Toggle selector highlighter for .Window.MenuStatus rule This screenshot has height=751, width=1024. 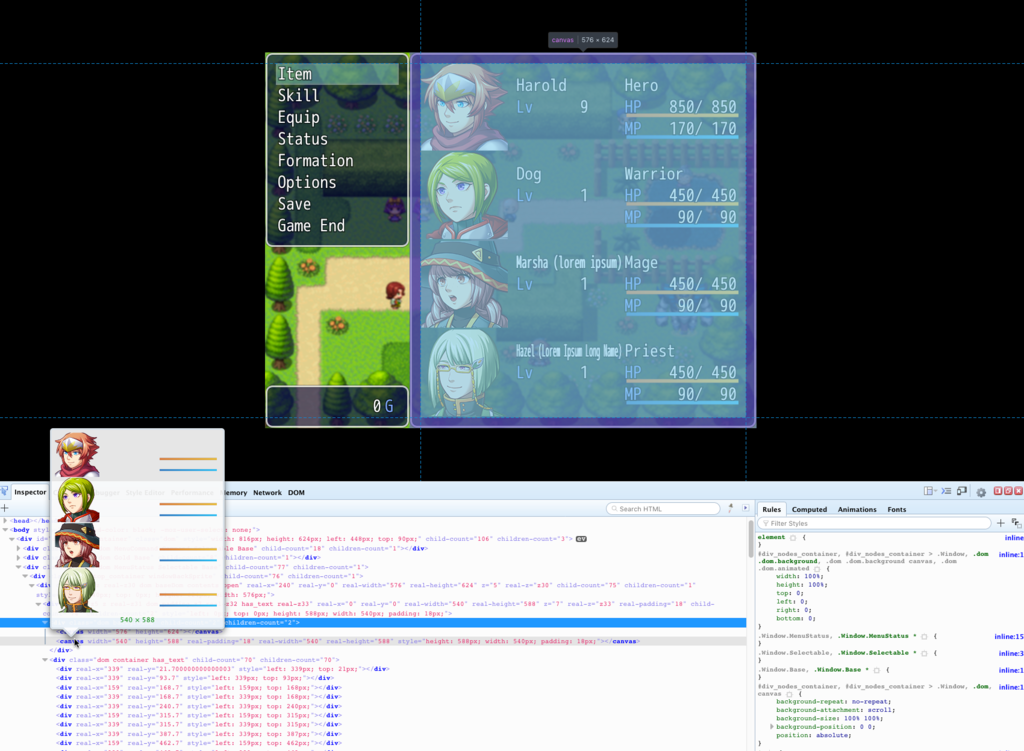pos(924,636)
